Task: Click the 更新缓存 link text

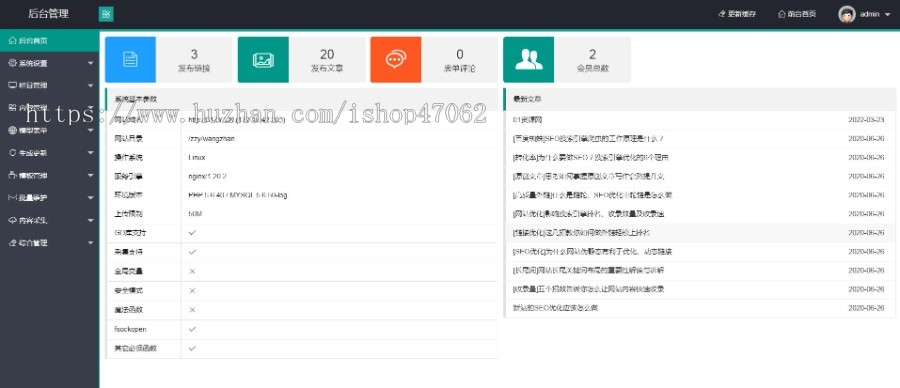Action: point(742,14)
